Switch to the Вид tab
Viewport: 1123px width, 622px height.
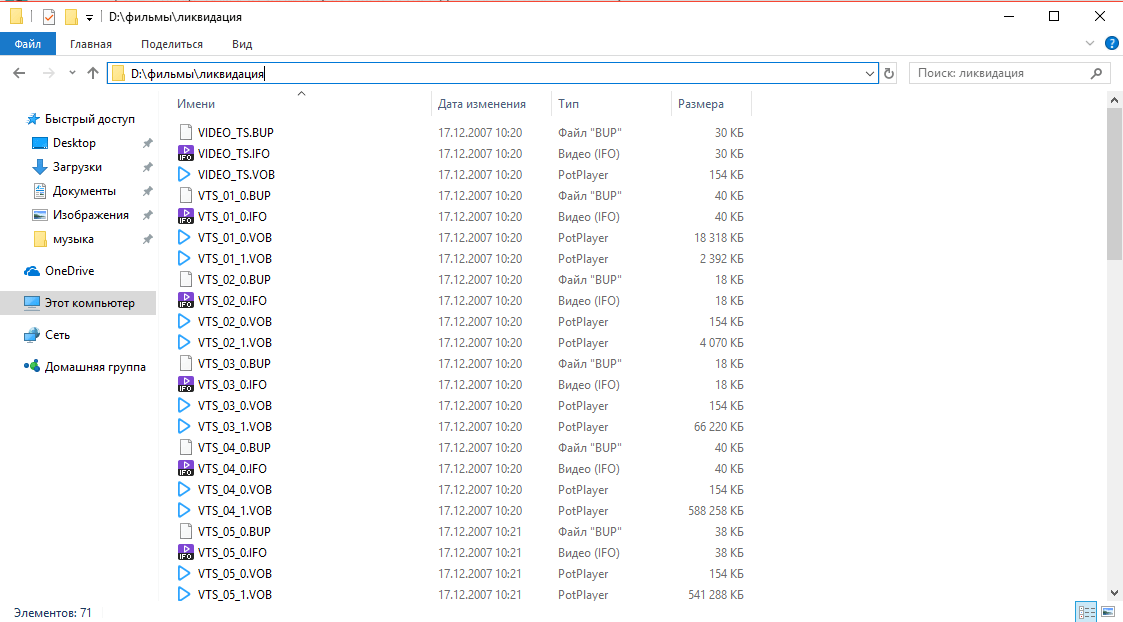(242, 44)
